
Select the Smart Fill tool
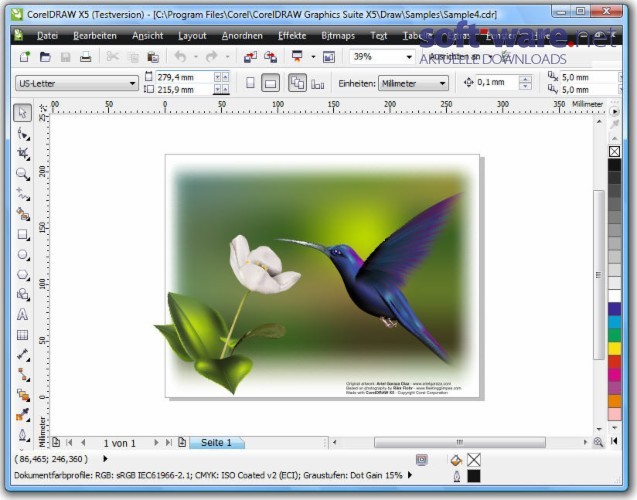coord(23,214)
